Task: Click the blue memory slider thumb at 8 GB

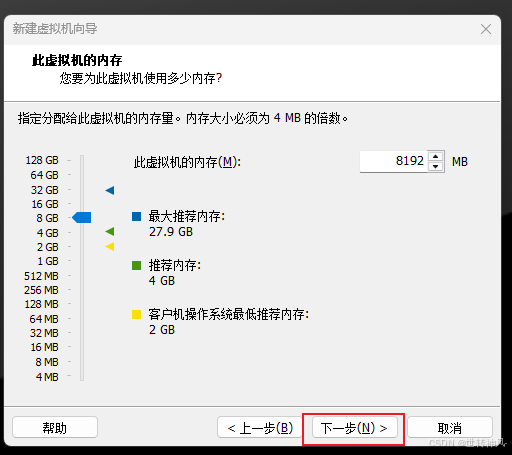Action: [82, 218]
